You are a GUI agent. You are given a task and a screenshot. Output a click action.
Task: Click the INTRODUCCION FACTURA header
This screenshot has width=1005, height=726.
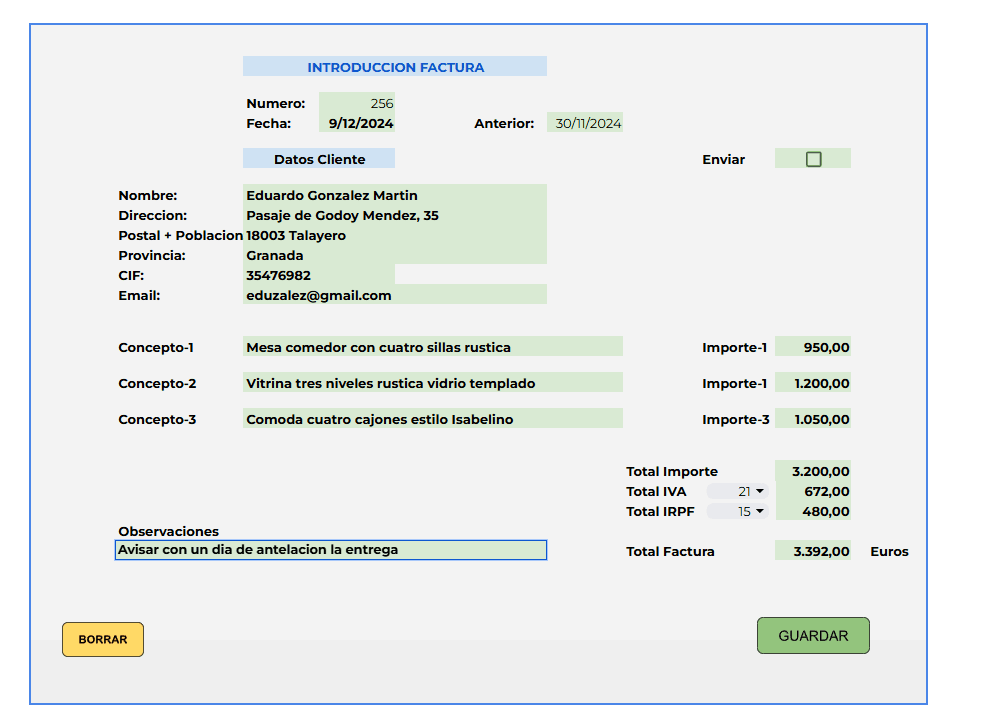point(395,67)
